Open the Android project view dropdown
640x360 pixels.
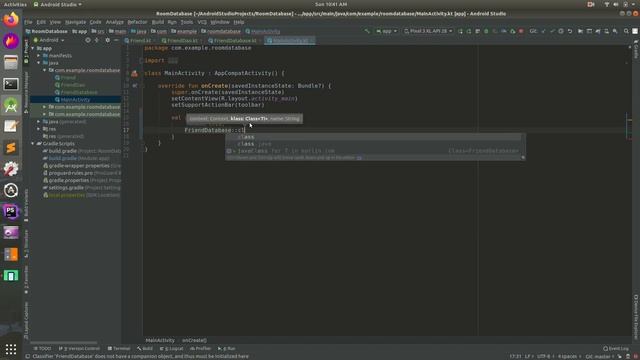click(x=49, y=40)
